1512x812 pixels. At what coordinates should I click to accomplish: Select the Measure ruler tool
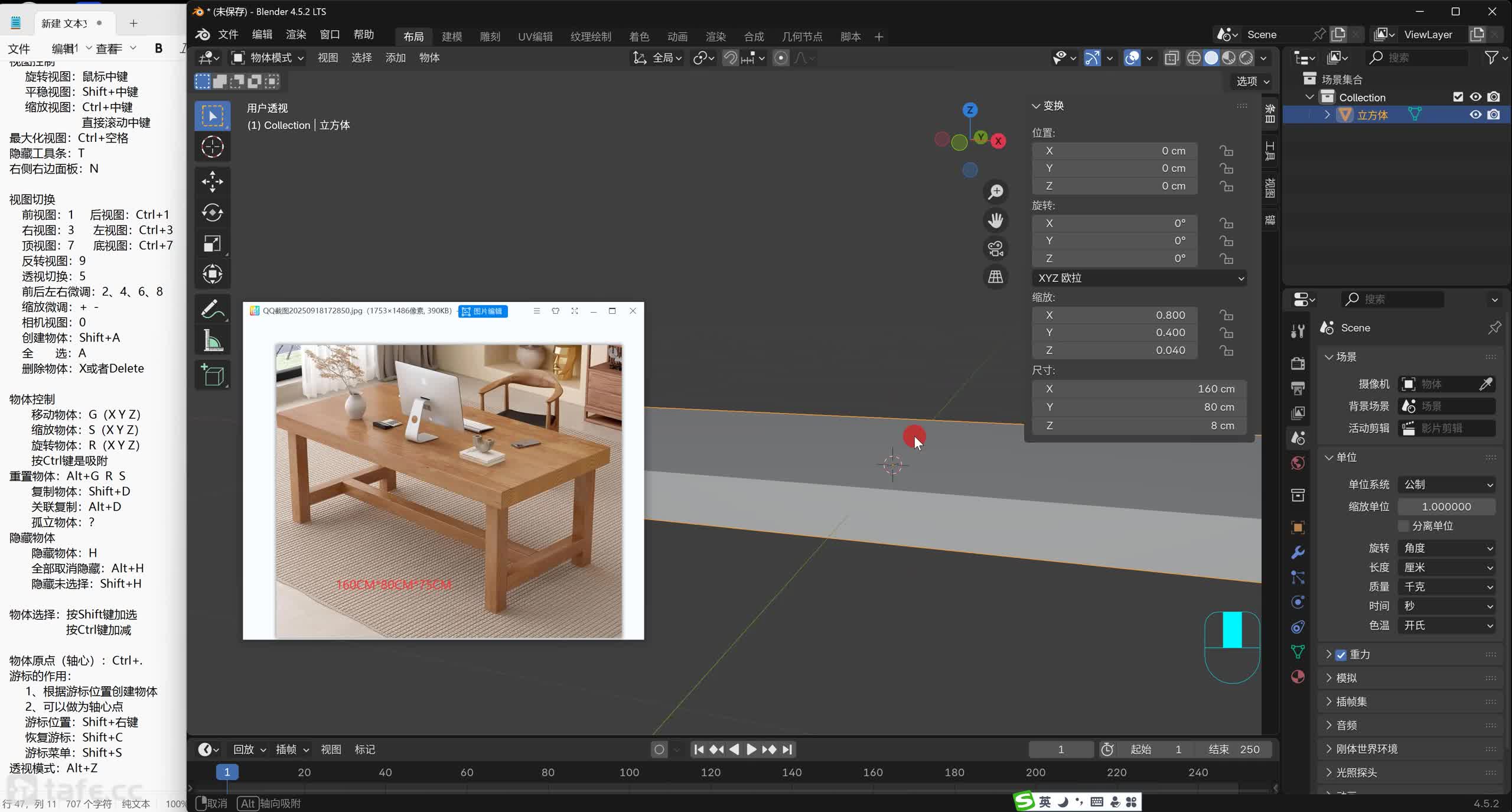pyautogui.click(x=212, y=340)
